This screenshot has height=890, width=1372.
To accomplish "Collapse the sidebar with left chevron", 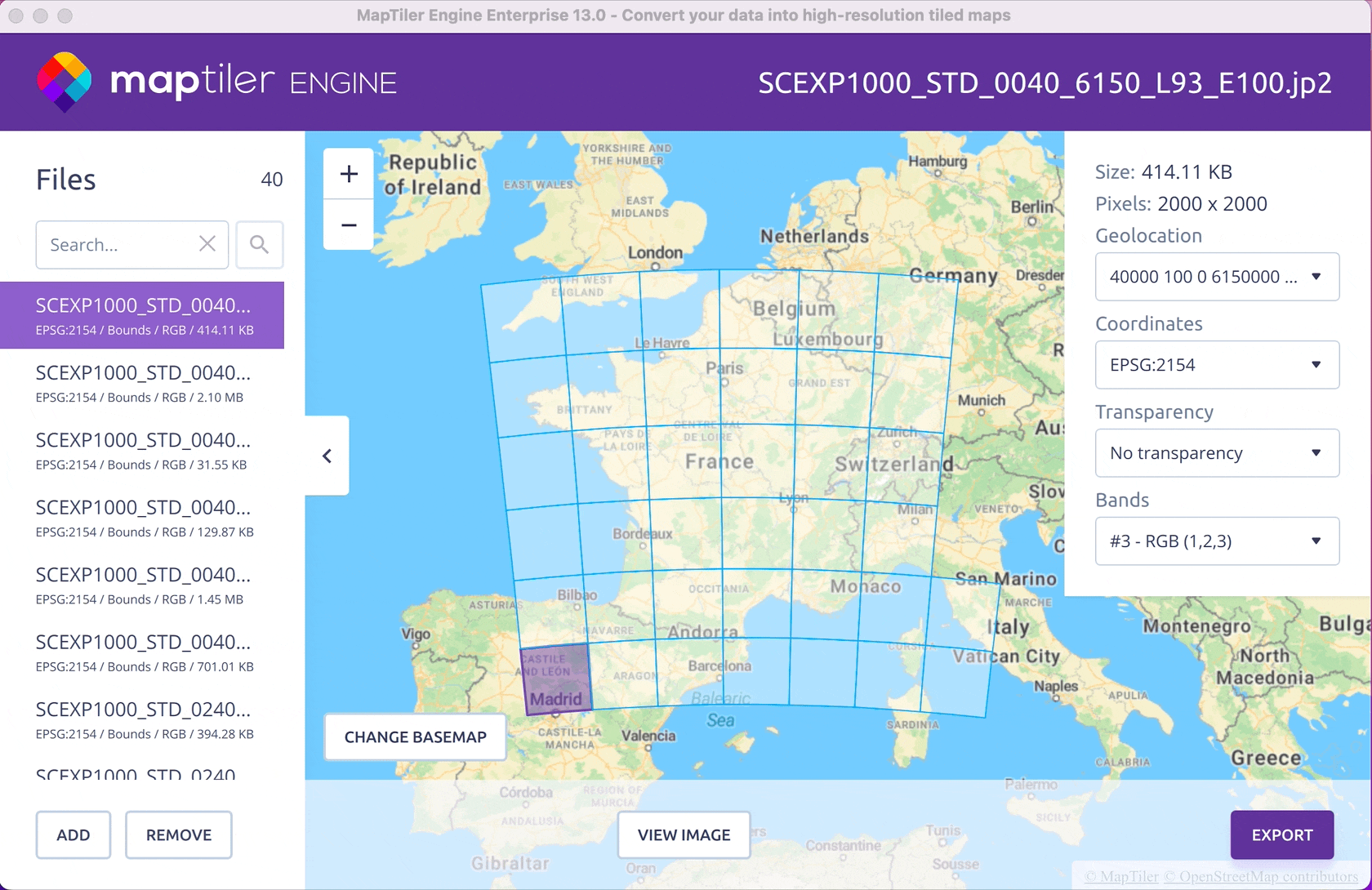I will pos(327,456).
